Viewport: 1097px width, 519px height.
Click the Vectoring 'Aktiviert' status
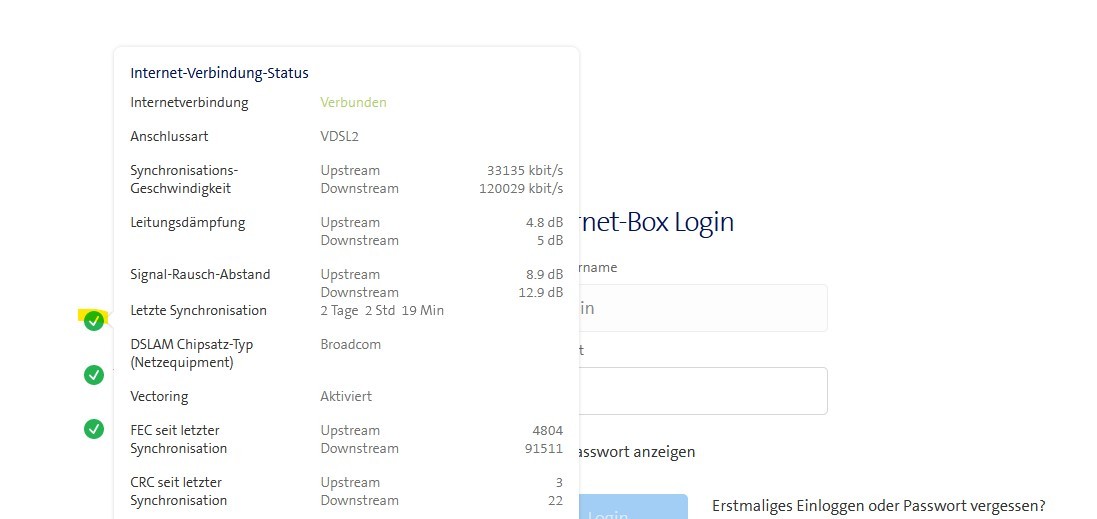(346, 396)
